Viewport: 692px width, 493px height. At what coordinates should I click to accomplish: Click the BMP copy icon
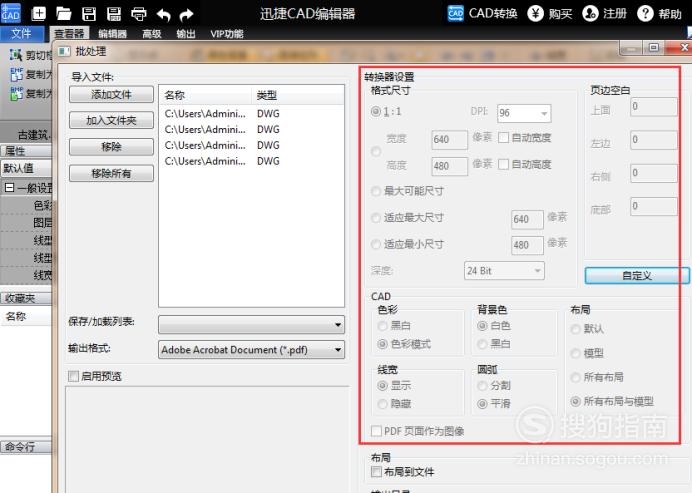(16, 93)
